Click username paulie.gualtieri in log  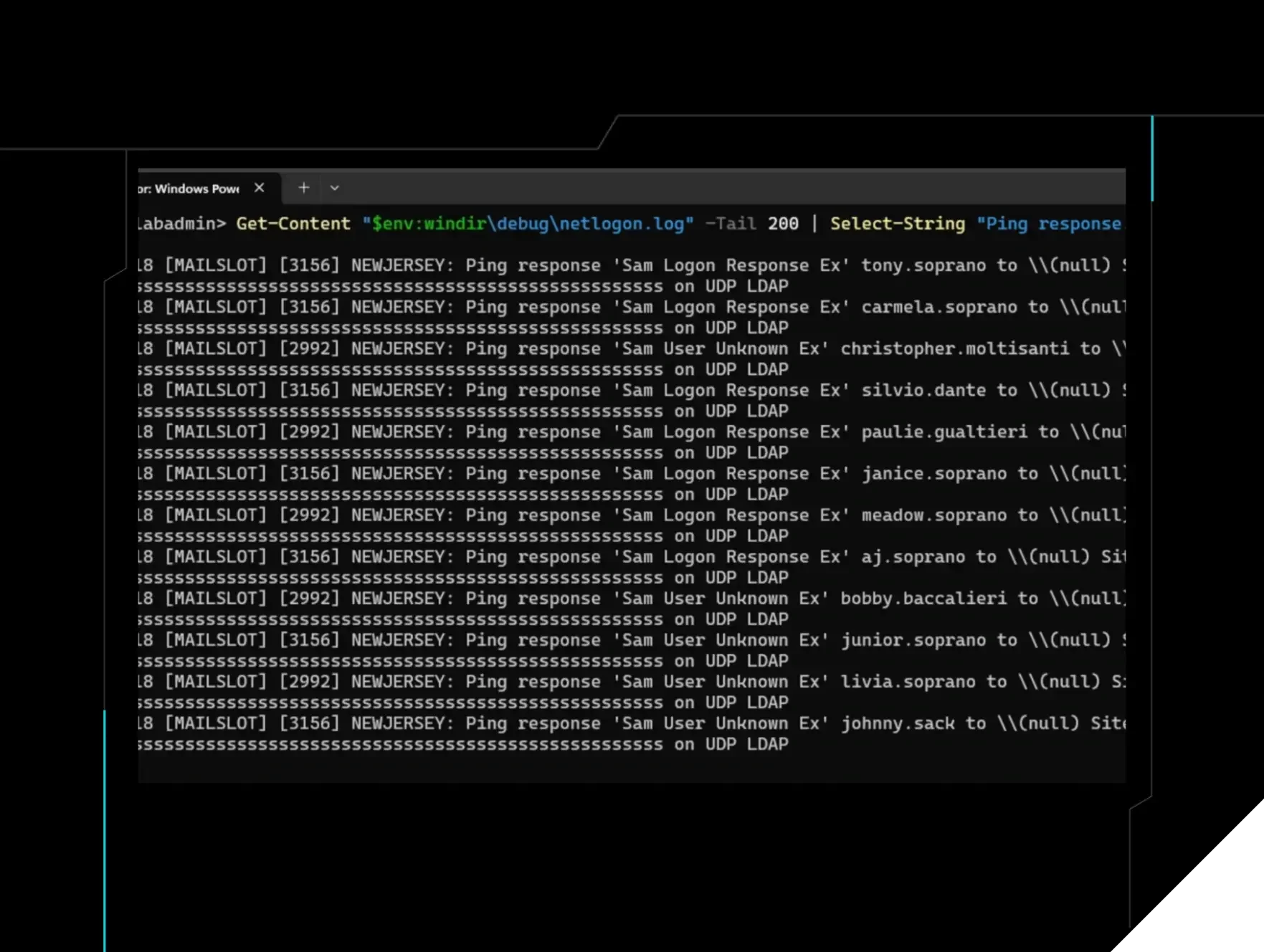pos(944,432)
